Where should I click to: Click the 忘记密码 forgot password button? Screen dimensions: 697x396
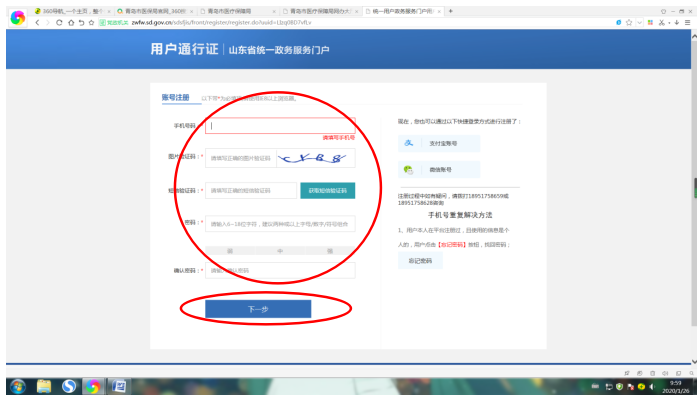[420, 261]
